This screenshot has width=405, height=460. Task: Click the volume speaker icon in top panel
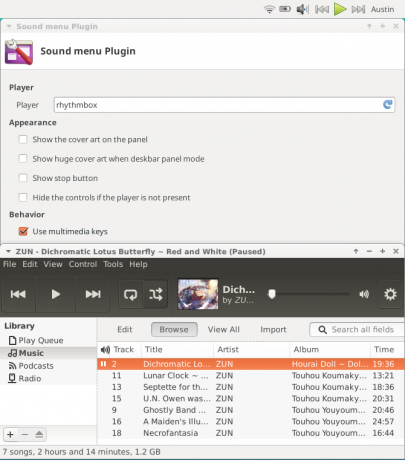click(x=303, y=9)
